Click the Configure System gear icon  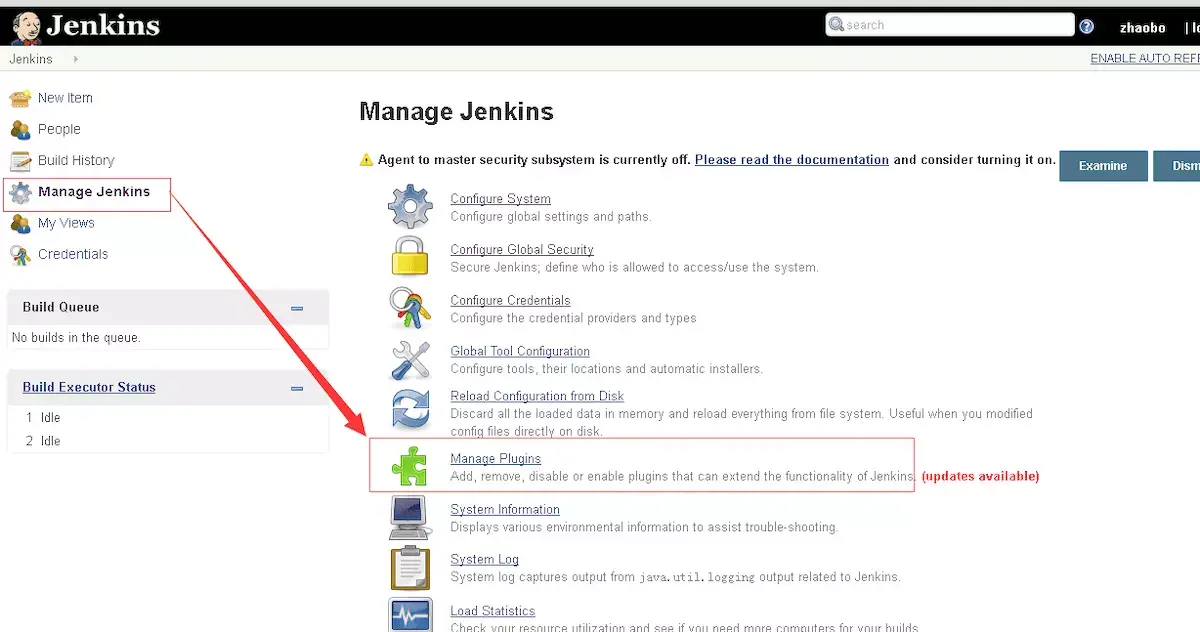[410, 207]
